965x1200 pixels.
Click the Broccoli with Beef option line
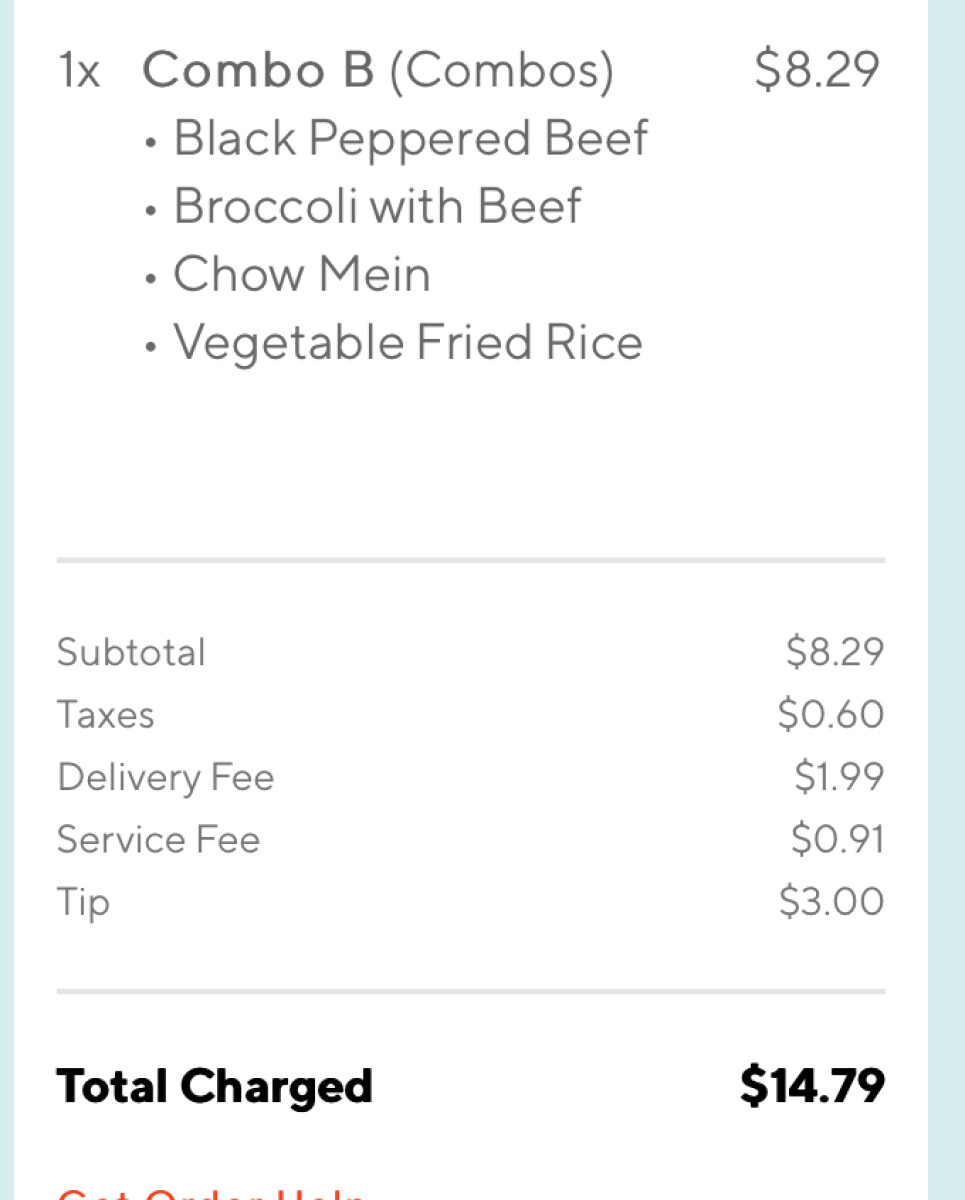pos(377,207)
